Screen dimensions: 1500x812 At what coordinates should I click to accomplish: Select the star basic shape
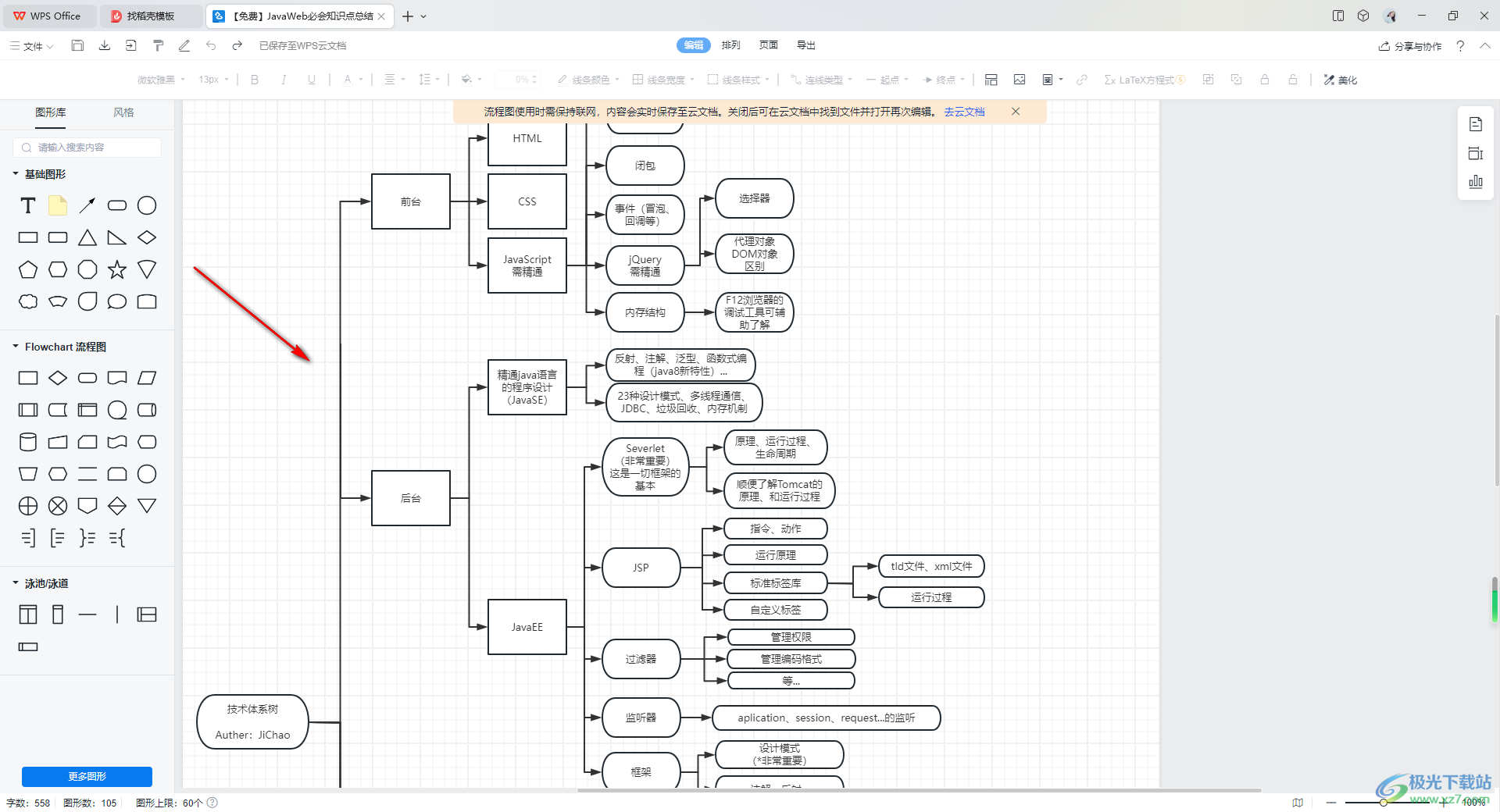point(117,269)
